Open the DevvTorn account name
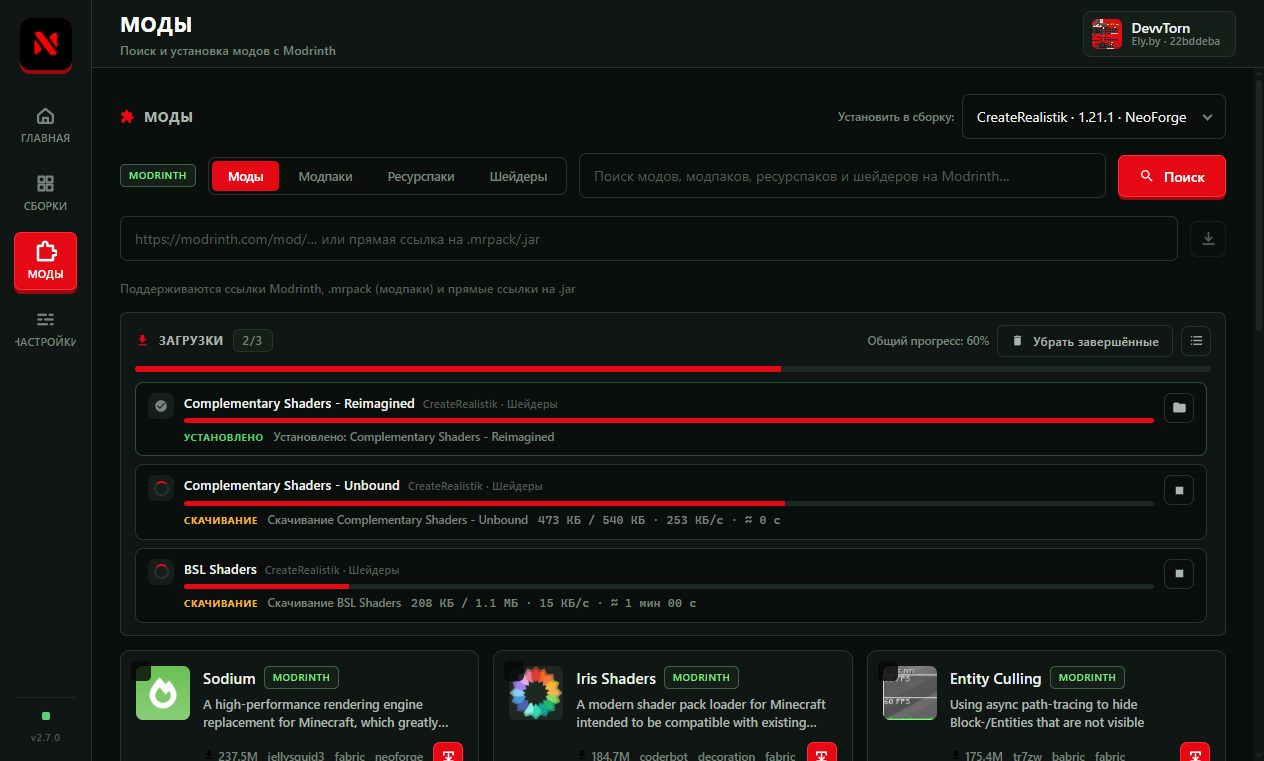Viewport: 1264px width, 761px height. pyautogui.click(x=1161, y=28)
